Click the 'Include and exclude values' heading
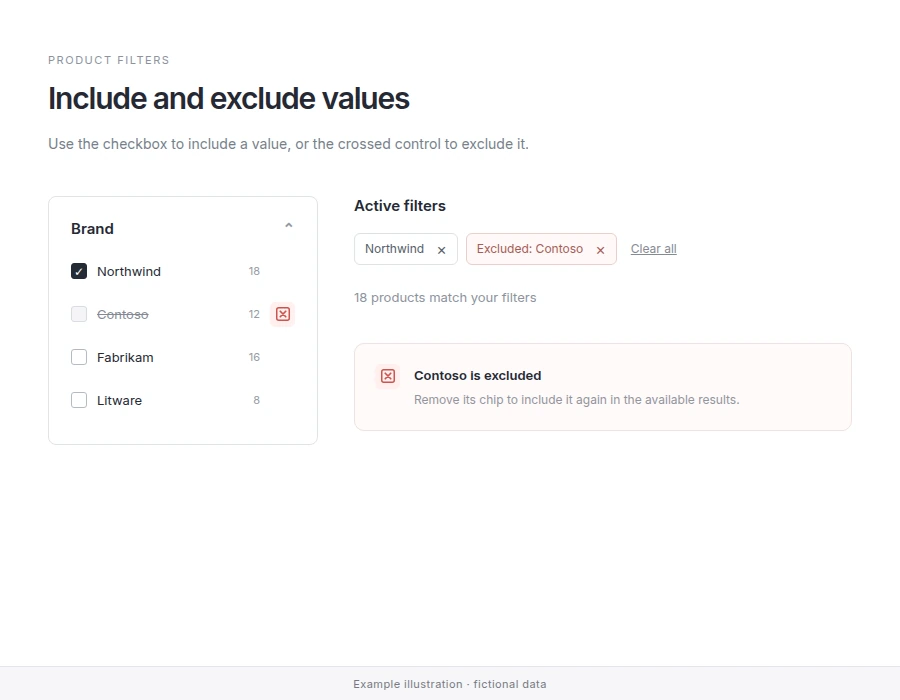The image size is (900, 700). 228,98
